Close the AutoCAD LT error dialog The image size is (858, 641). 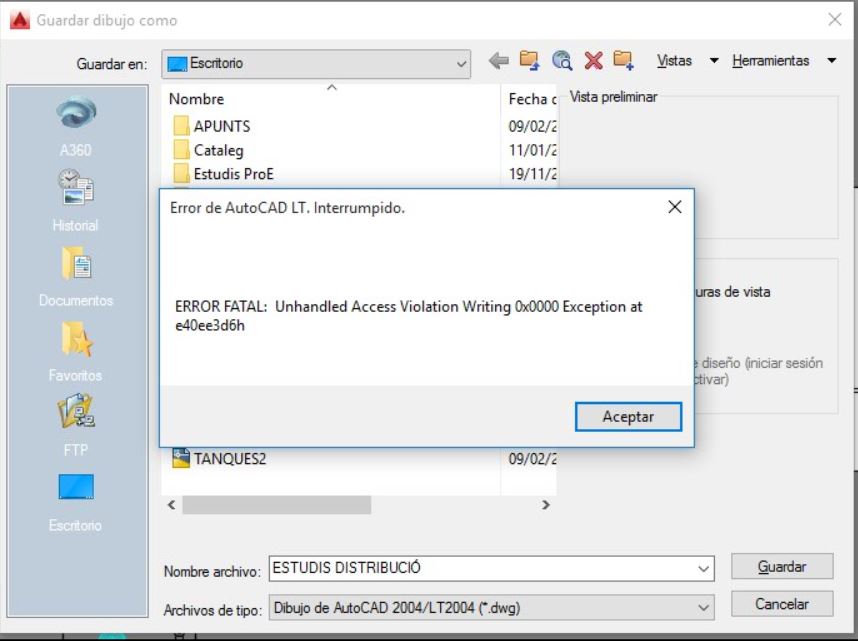tap(675, 207)
